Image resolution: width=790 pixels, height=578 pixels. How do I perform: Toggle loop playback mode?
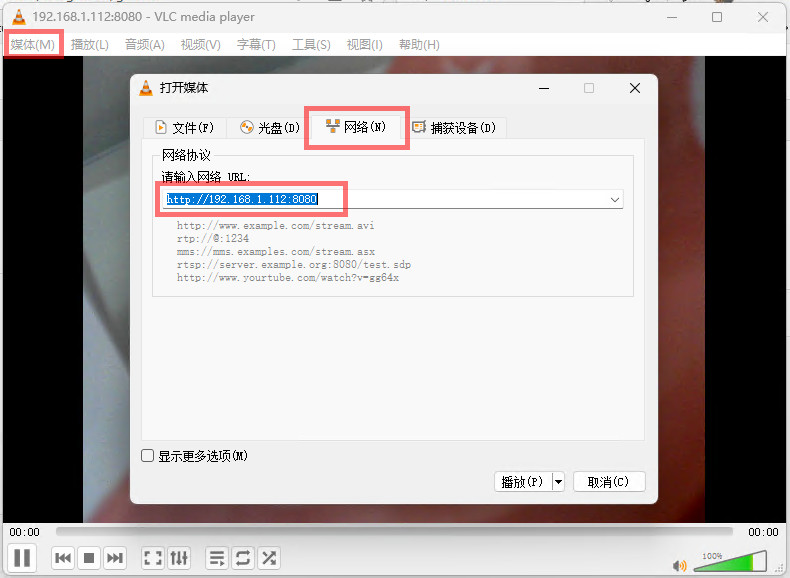[243, 558]
